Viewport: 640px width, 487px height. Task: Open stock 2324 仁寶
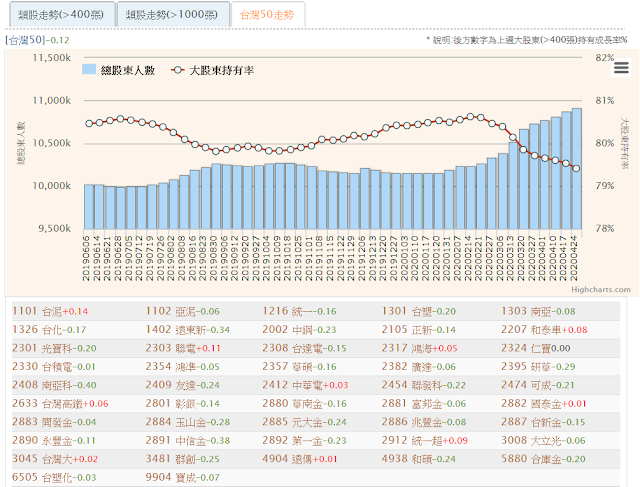click(526, 348)
